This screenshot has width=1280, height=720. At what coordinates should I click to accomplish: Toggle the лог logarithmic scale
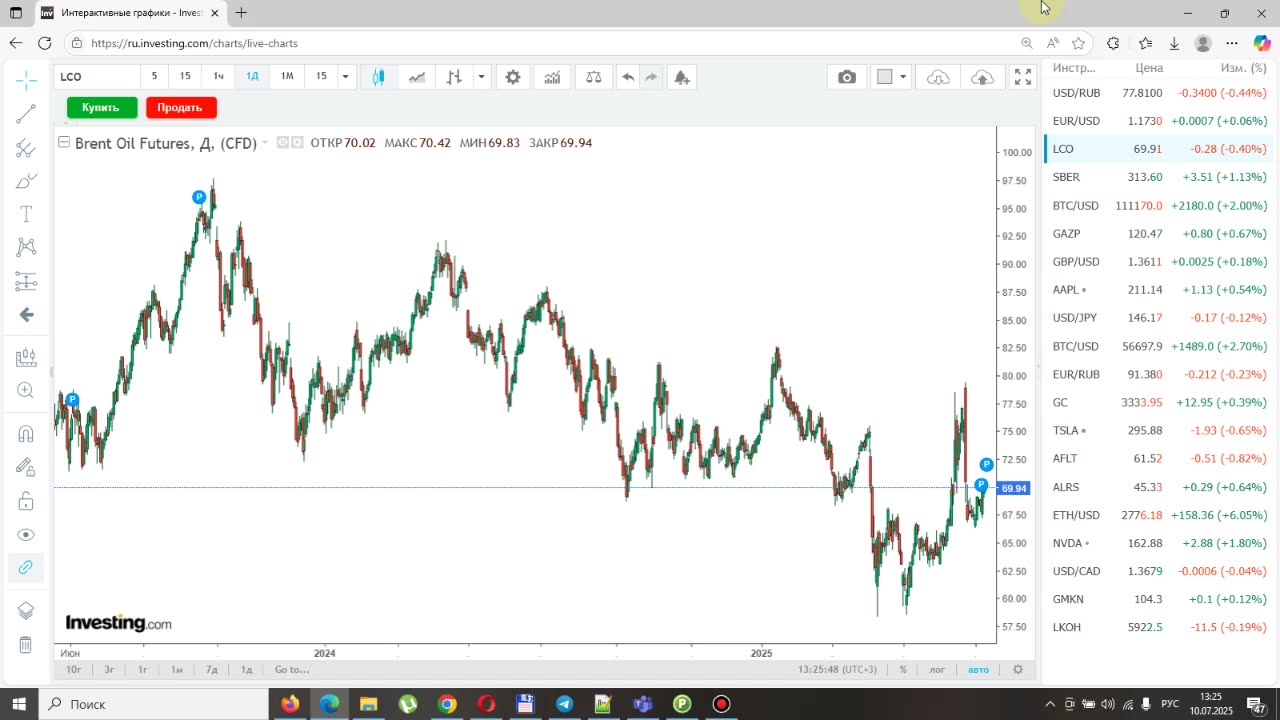click(937, 670)
